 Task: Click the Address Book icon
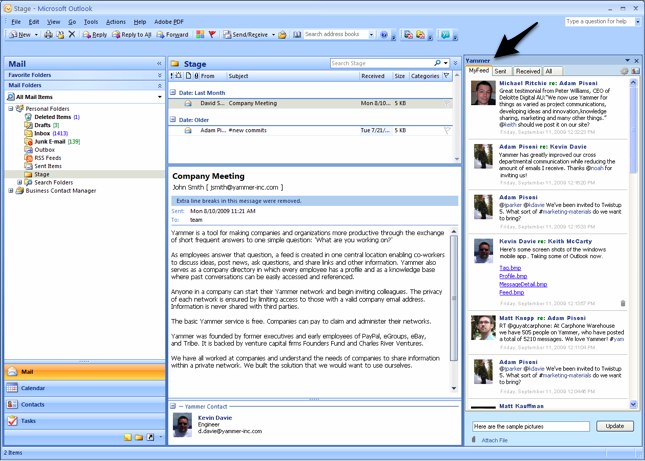point(297,35)
